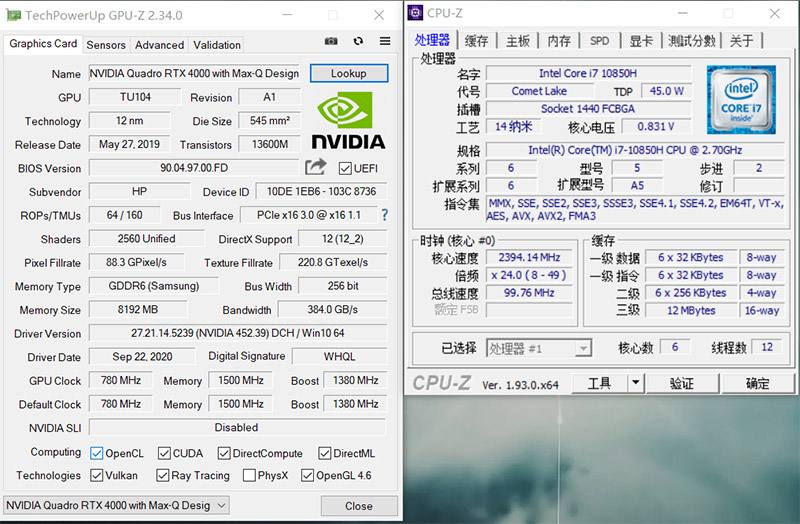Click the BIOS Version field 90.04.97.00.FD
800x524 pixels.
(x=194, y=168)
